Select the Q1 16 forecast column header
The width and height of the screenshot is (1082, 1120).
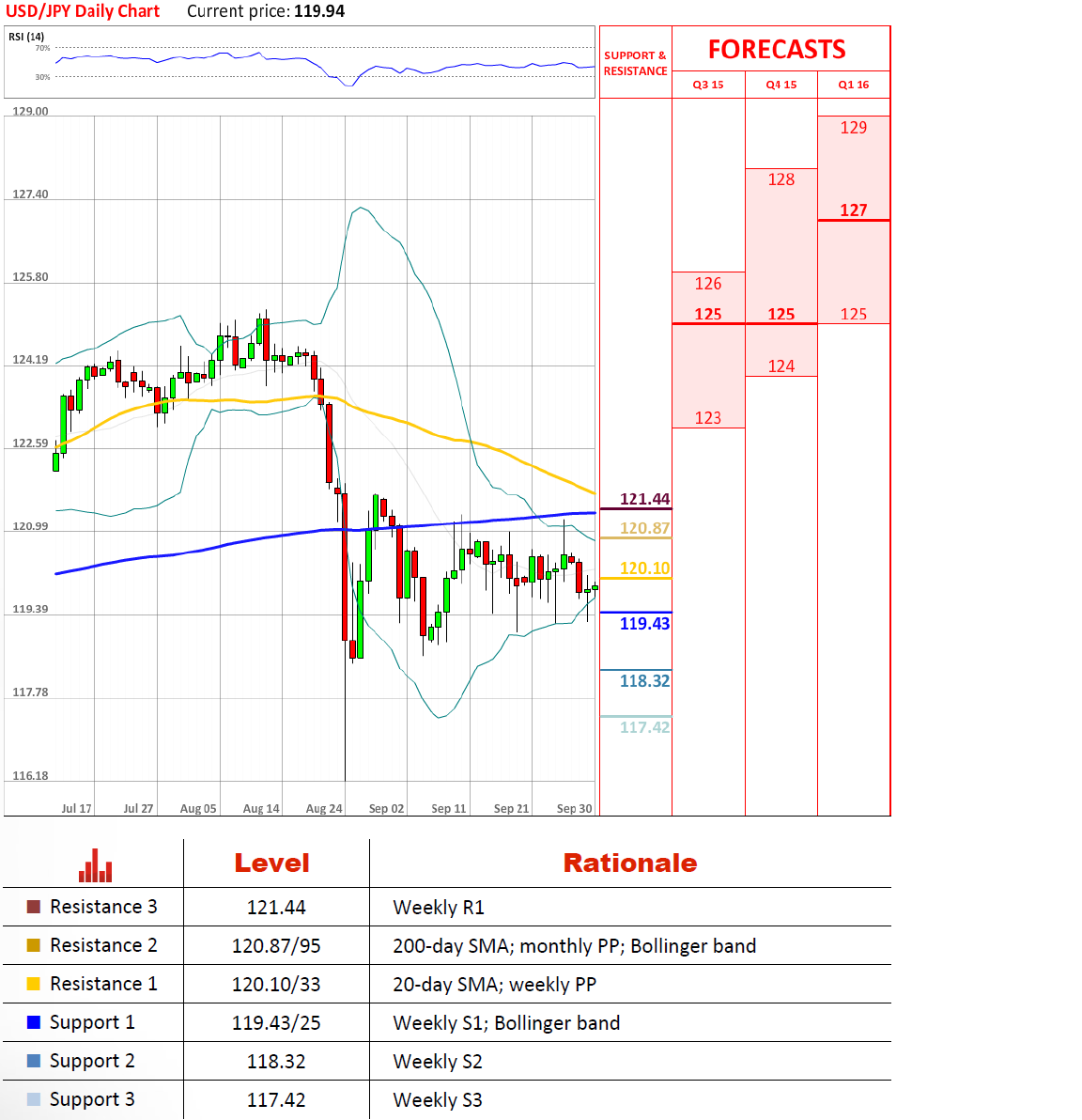click(854, 85)
